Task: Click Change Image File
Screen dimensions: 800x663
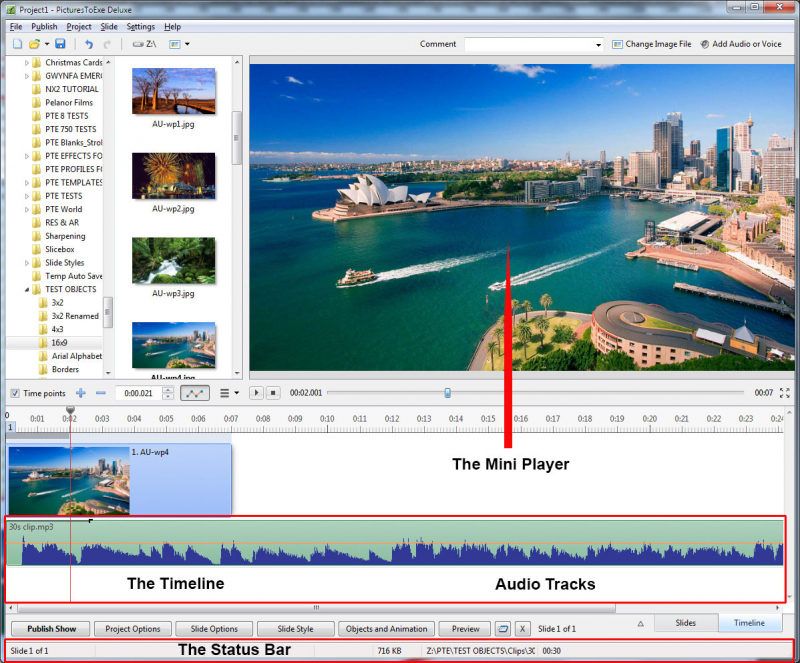Action: [652, 44]
